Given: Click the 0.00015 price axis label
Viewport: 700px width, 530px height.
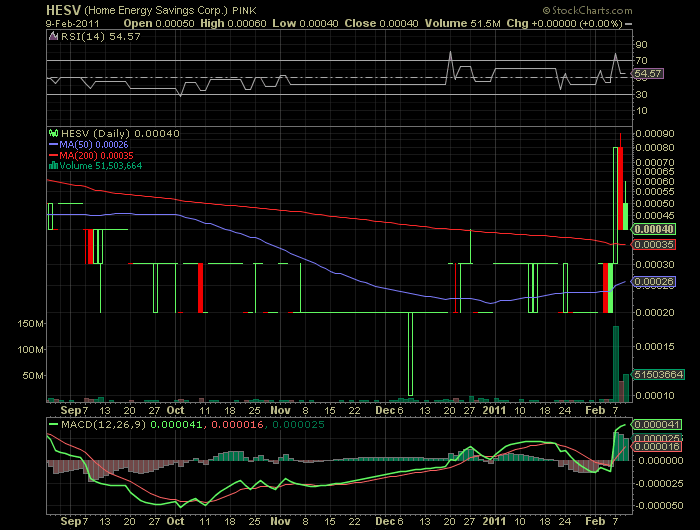Looking at the screenshot, I should (x=654, y=346).
